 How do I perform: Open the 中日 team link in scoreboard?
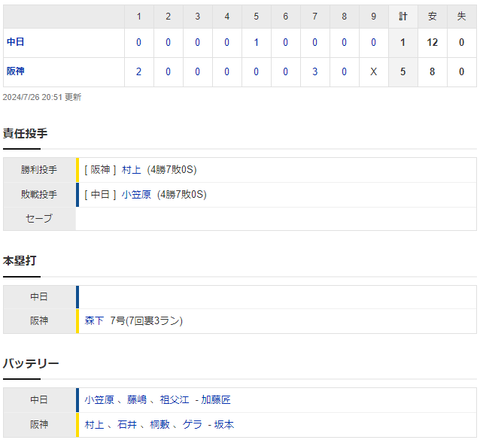pyautogui.click(x=15, y=42)
